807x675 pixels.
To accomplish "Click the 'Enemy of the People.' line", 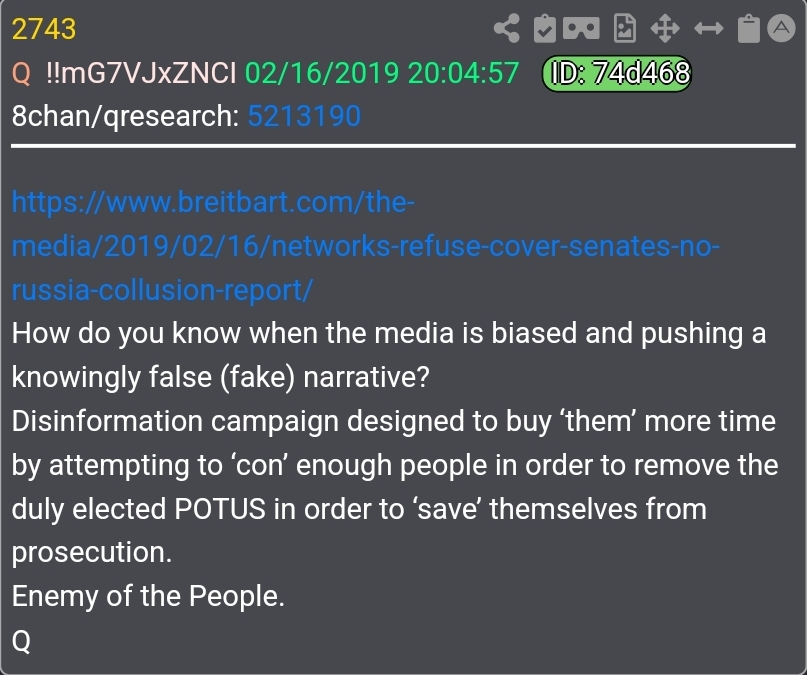I will pos(148,596).
